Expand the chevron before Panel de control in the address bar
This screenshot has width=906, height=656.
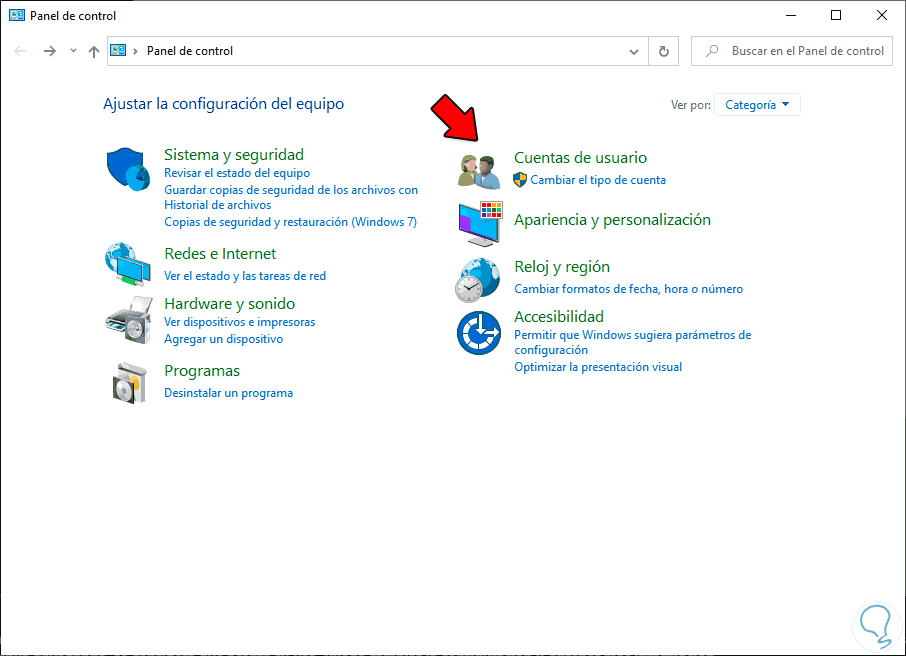tap(135, 51)
